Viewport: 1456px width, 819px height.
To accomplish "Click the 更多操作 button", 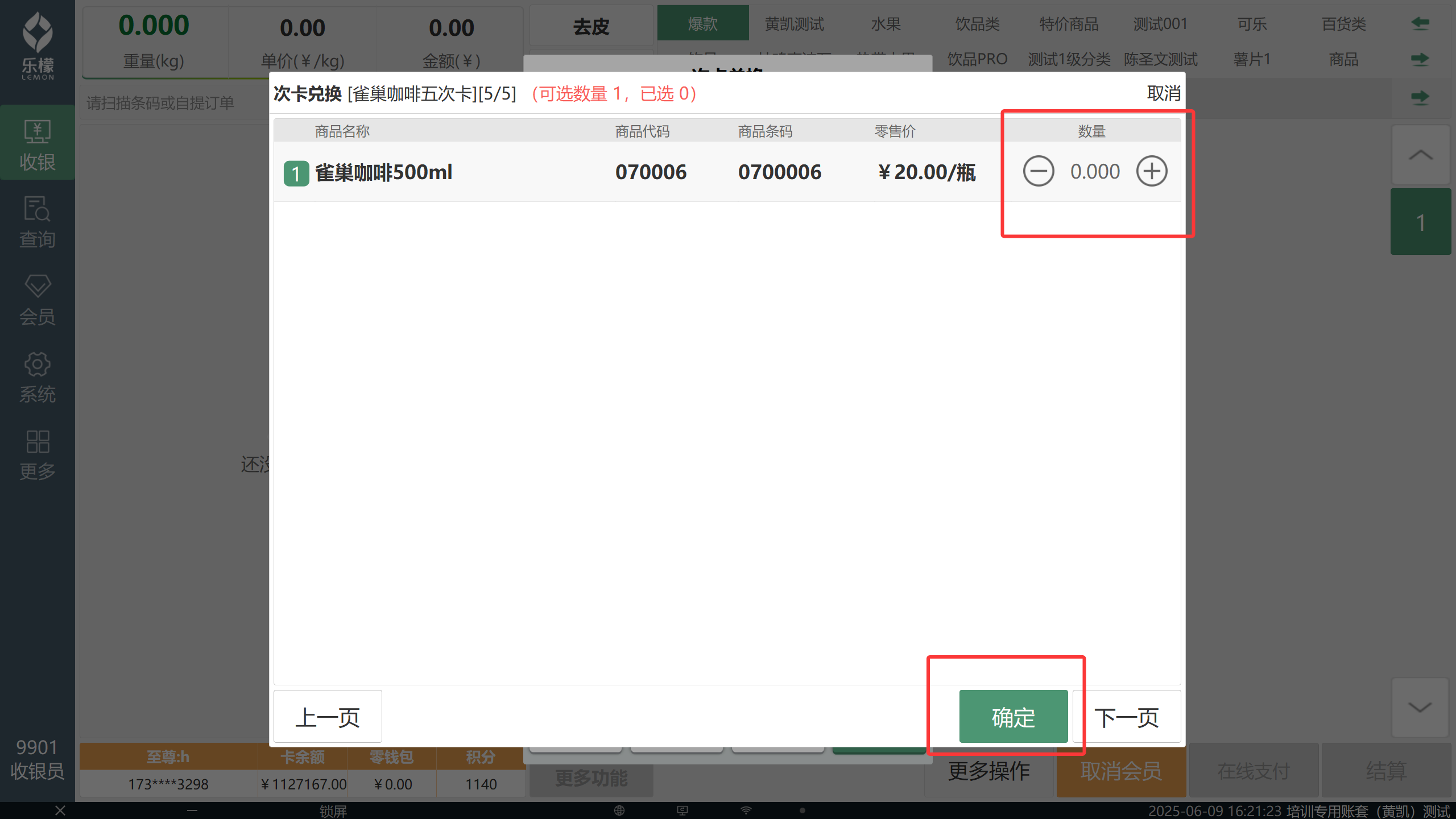I will point(989,771).
